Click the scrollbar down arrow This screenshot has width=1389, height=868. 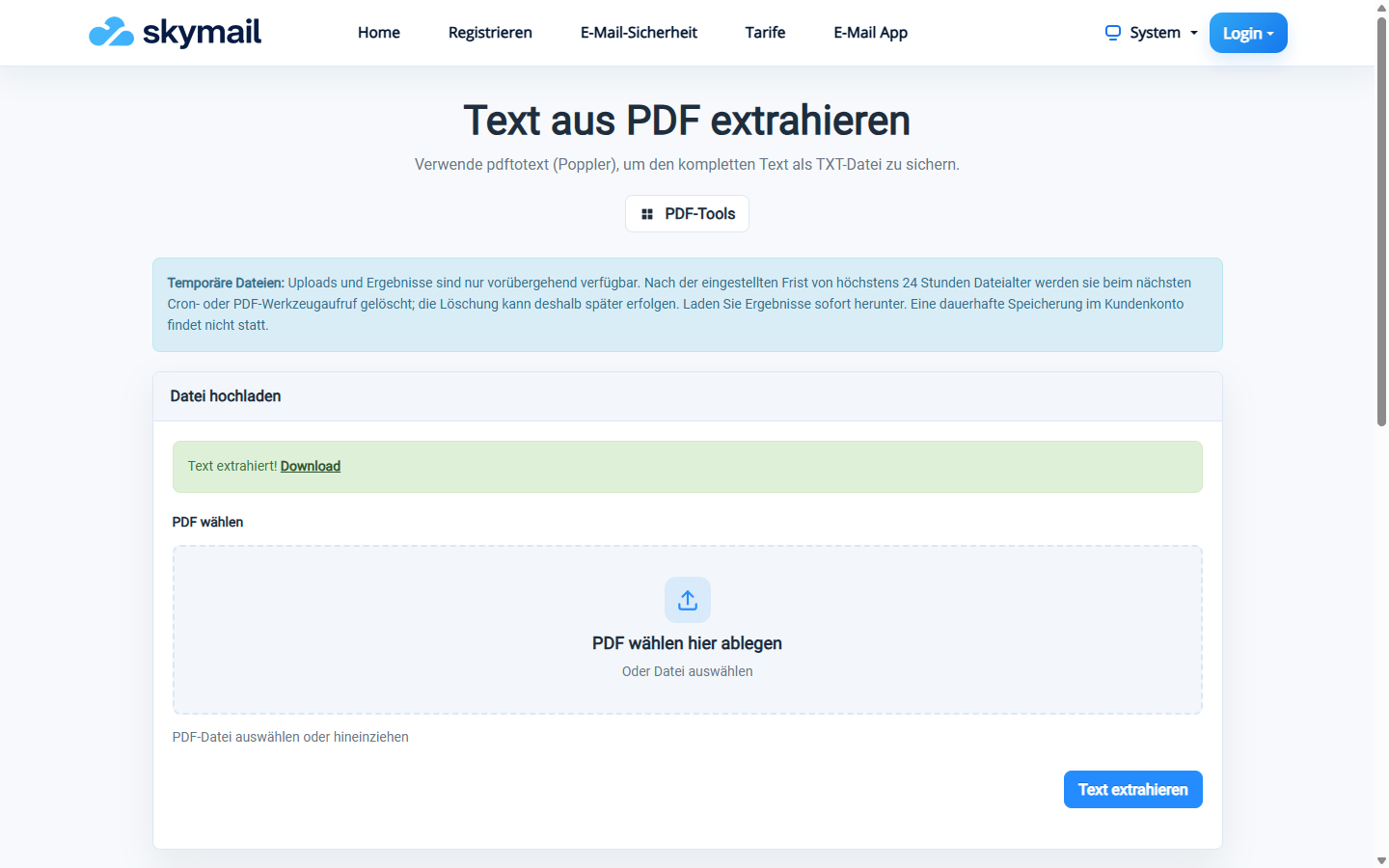[1381, 860]
